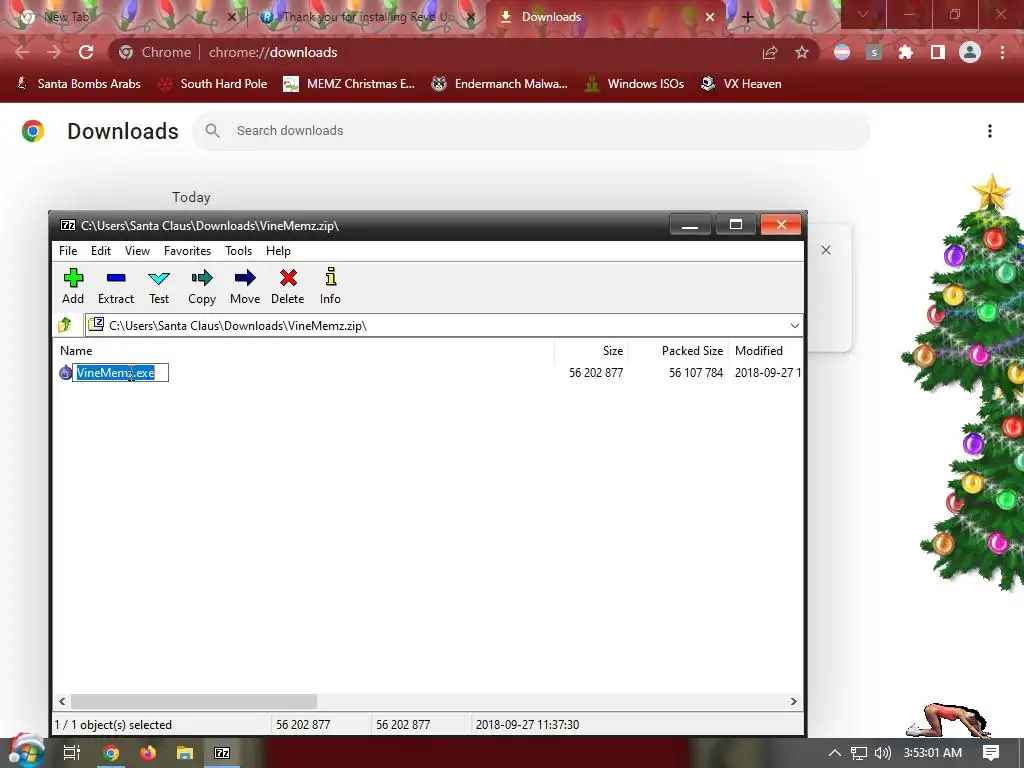The width and height of the screenshot is (1024, 768).
Task: Open Santa Bombs Arabs bookmark
Action: coord(78,84)
